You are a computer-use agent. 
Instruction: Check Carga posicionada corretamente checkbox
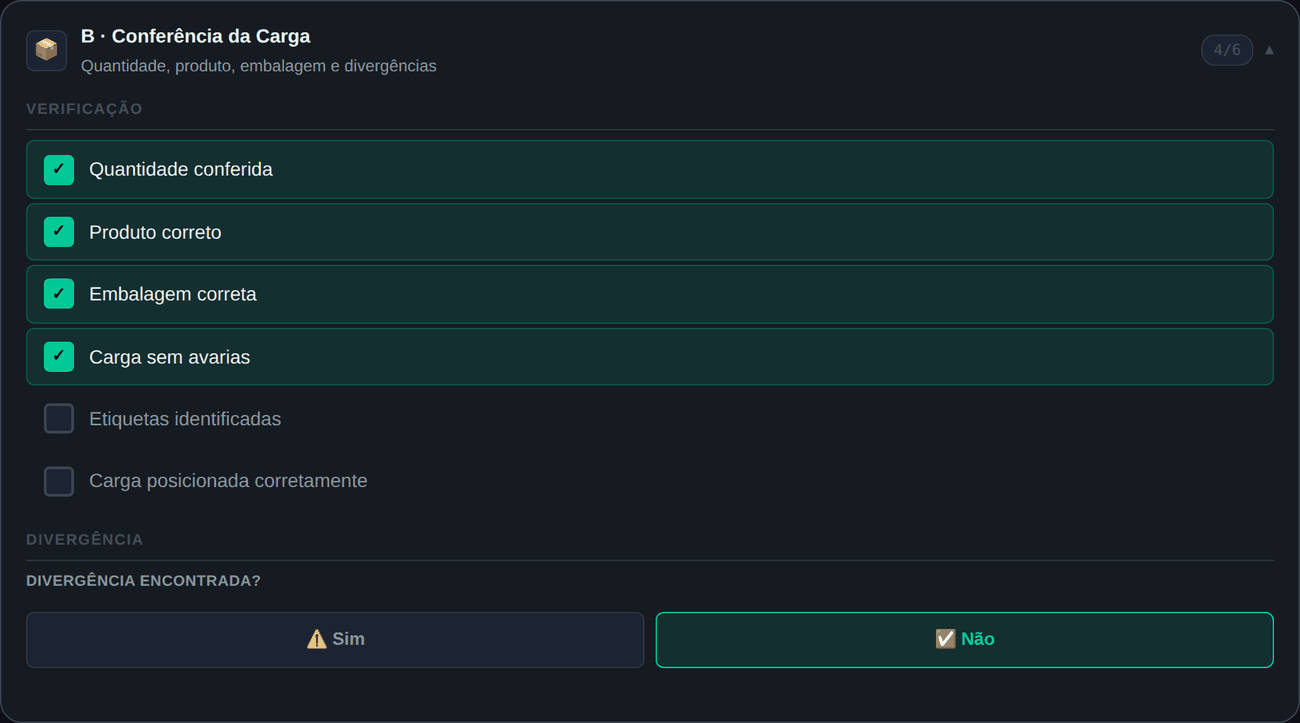point(59,481)
